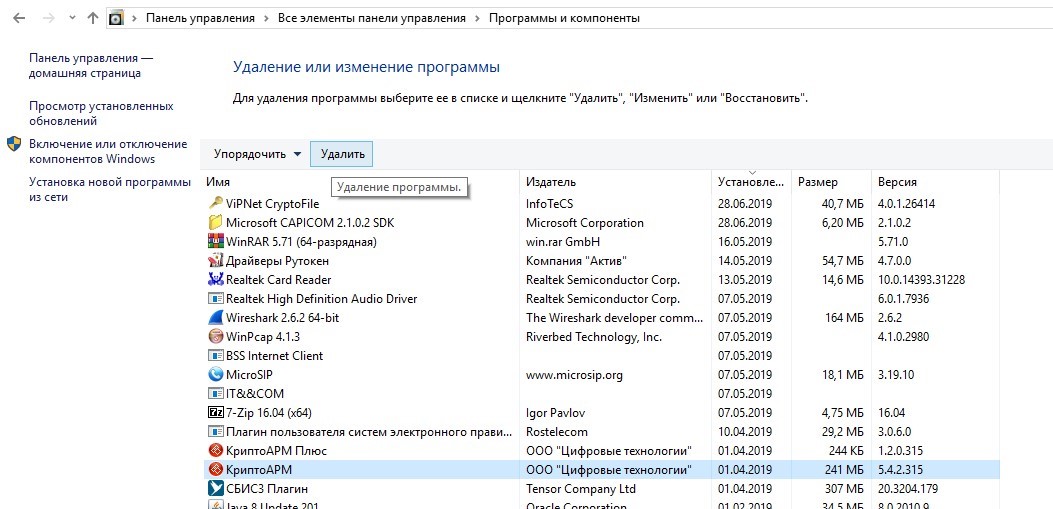Click the WinRAR 5.71 program icon
Viewport: 1053px width, 509px height.
(x=215, y=242)
